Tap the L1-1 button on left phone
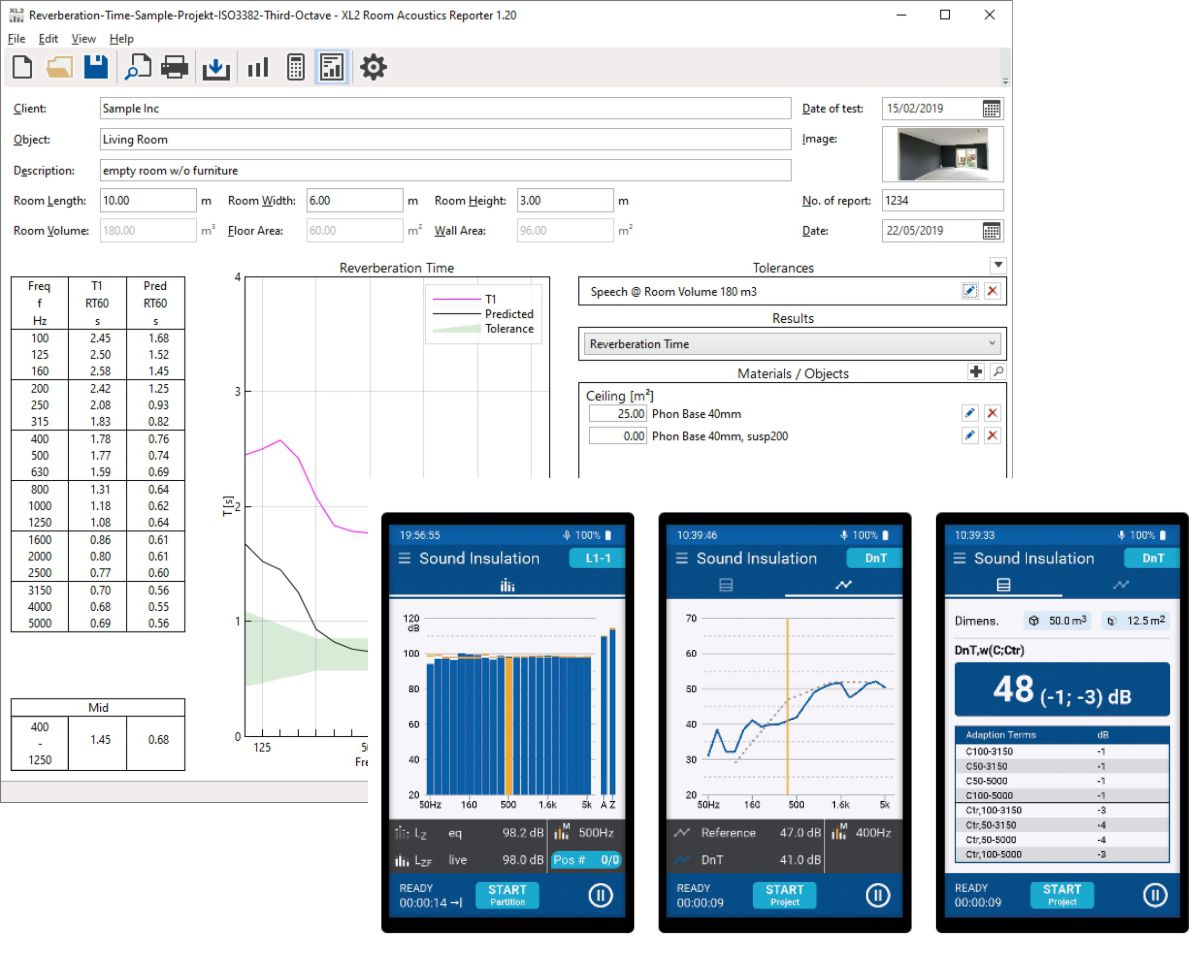 (x=594, y=558)
